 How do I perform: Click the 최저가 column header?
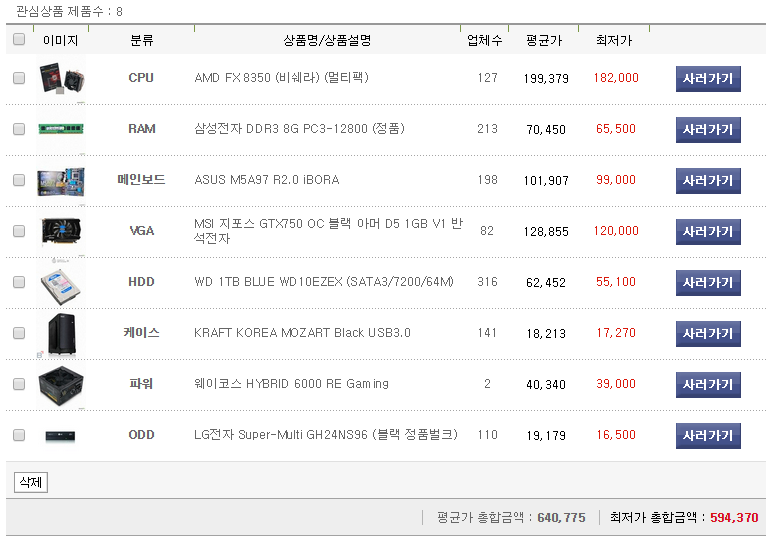613,41
